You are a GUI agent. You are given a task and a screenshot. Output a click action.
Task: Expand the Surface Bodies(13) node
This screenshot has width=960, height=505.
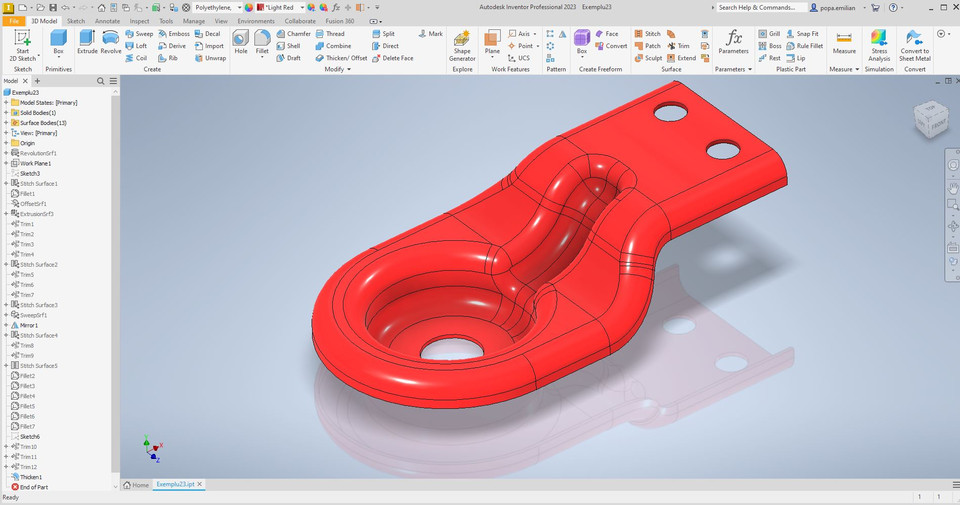tap(6, 122)
